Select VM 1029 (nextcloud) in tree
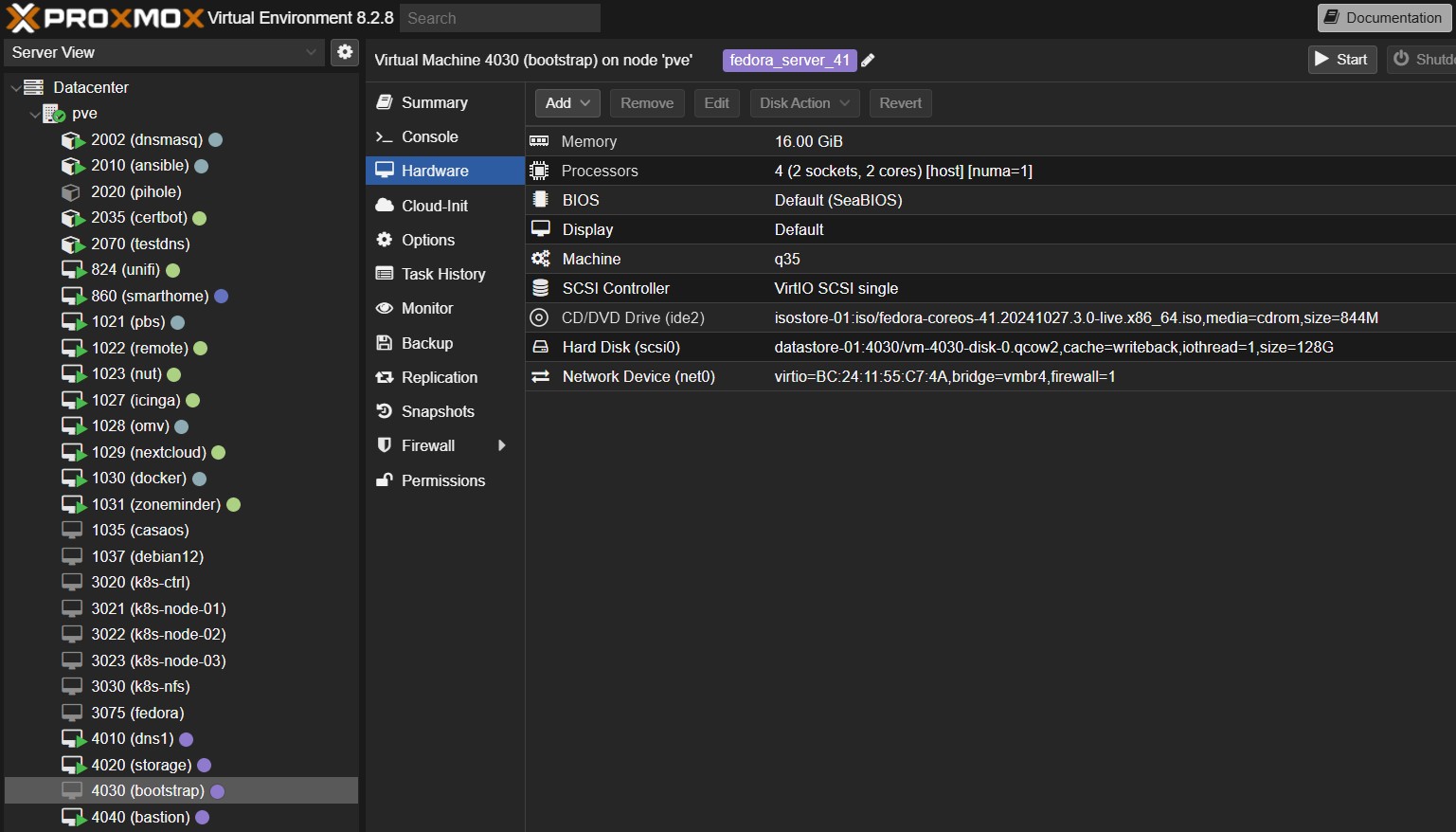Image resolution: width=1456 pixels, height=832 pixels. [x=149, y=452]
